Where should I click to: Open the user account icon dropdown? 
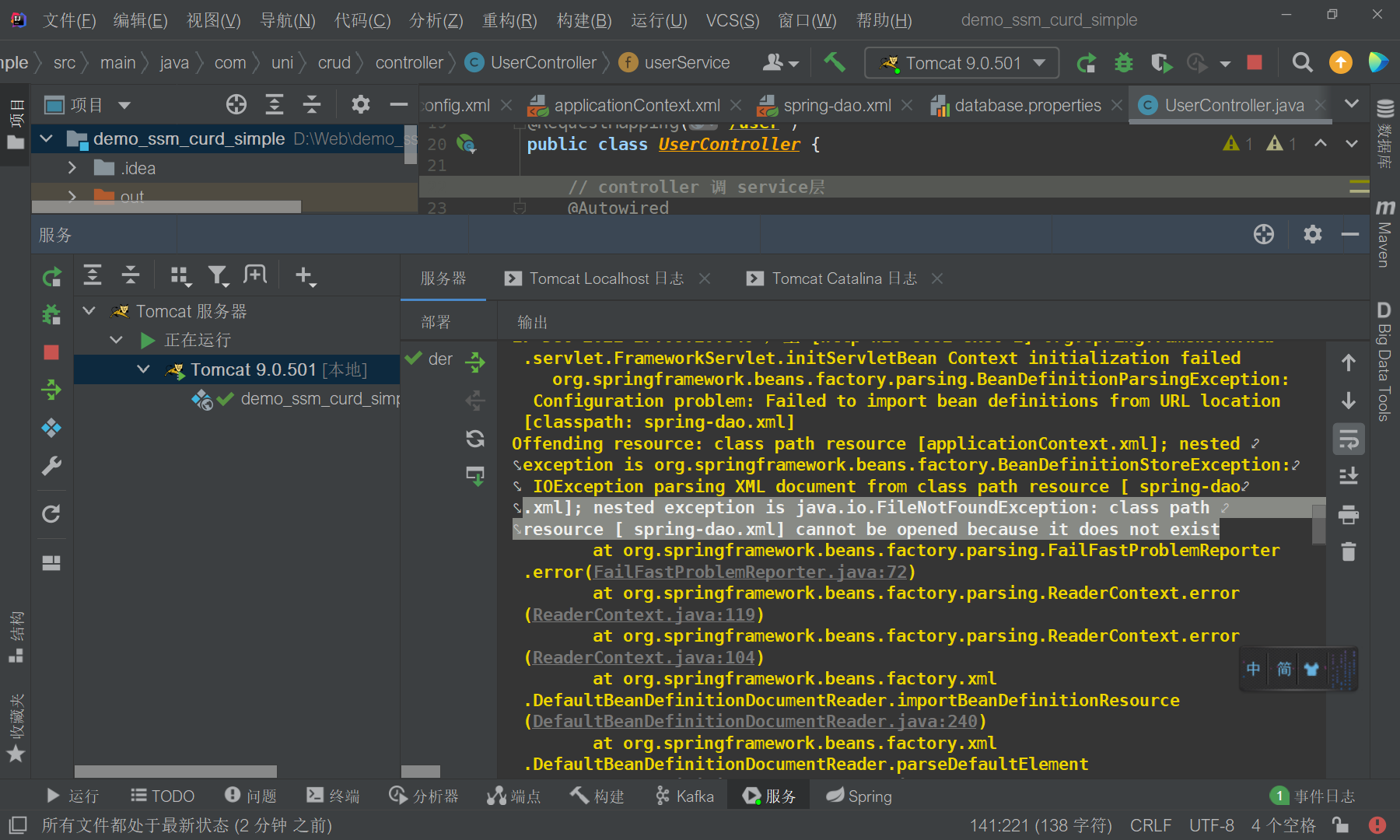(780, 62)
